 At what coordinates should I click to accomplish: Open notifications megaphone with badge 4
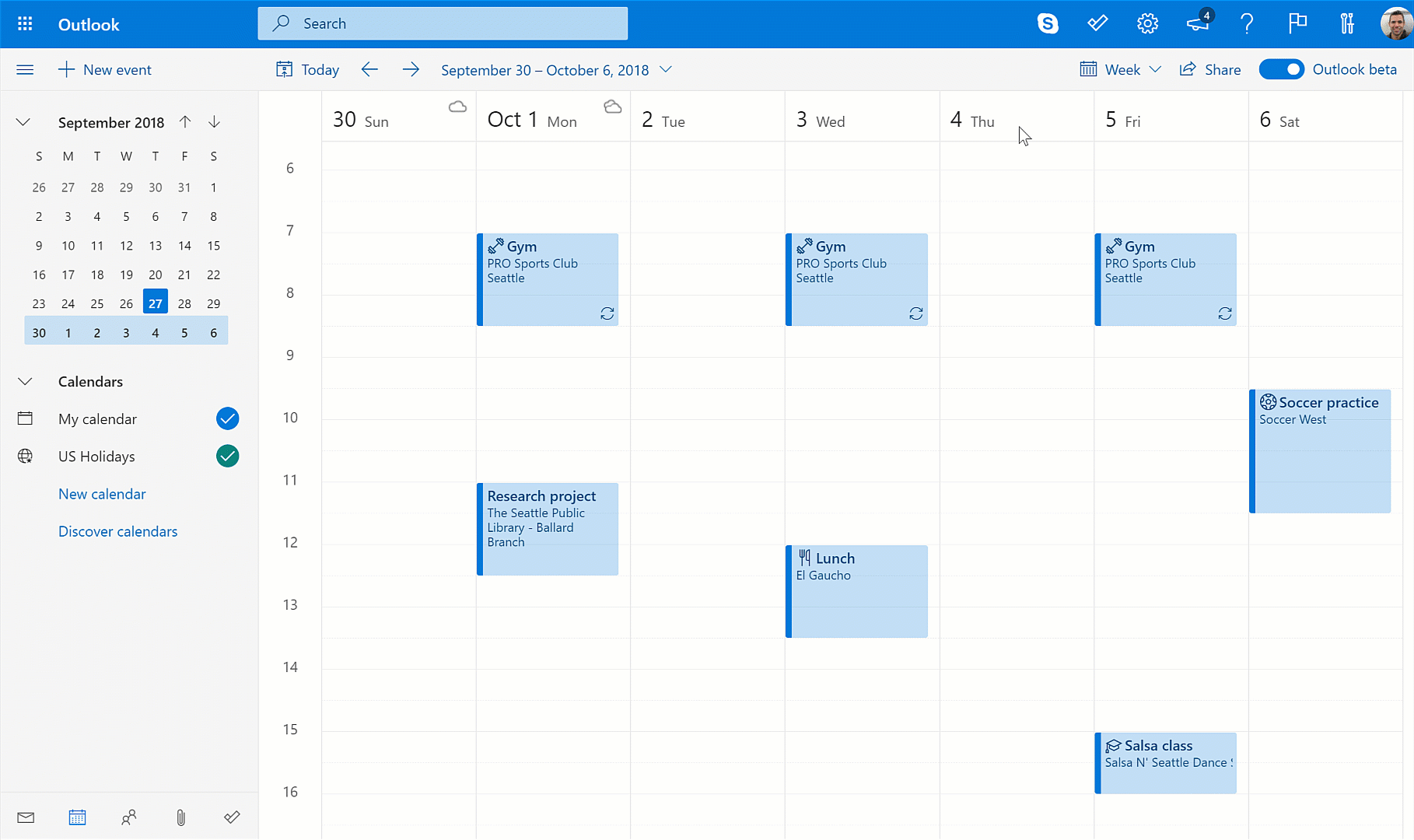click(x=1197, y=24)
